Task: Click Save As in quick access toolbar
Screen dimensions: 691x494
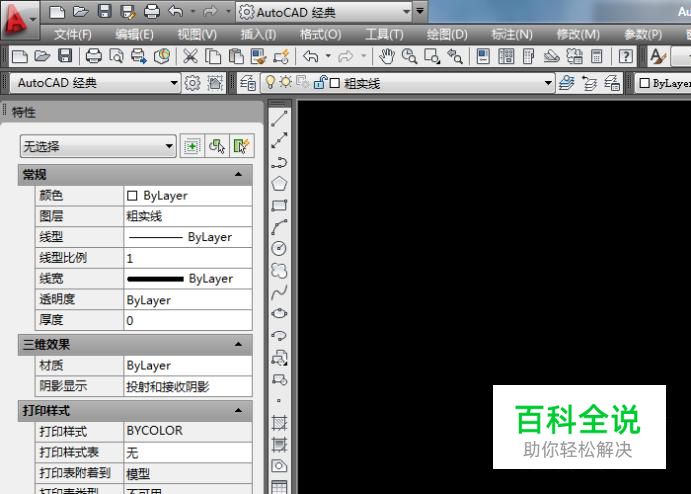Action: (128, 11)
